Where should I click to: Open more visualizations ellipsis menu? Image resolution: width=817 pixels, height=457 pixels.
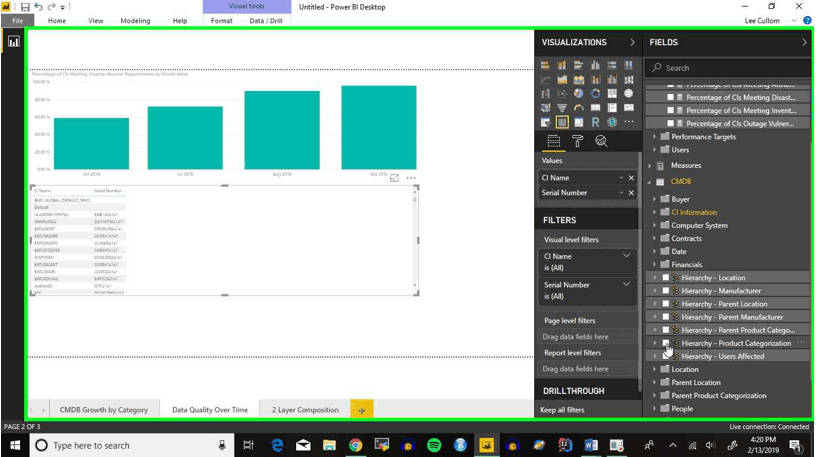pos(629,122)
